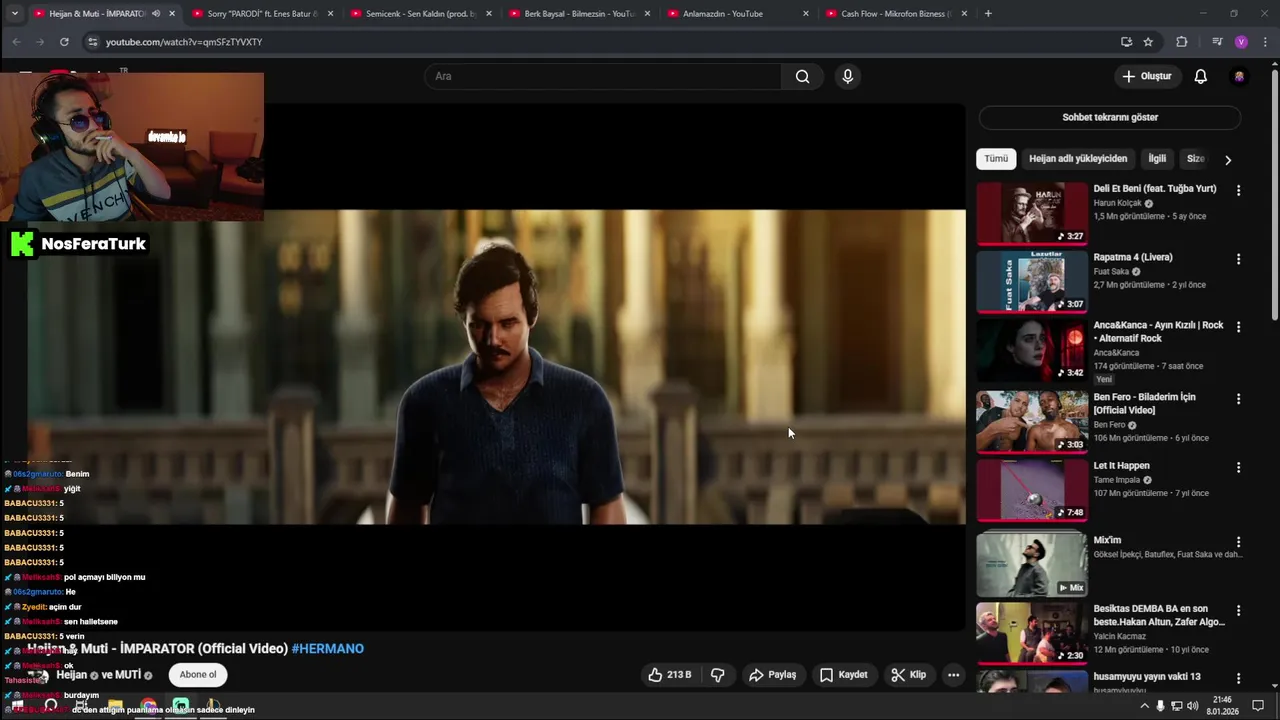Screen dimensions: 1280x720
Task: Click the Paylaş share button
Action: click(772, 675)
